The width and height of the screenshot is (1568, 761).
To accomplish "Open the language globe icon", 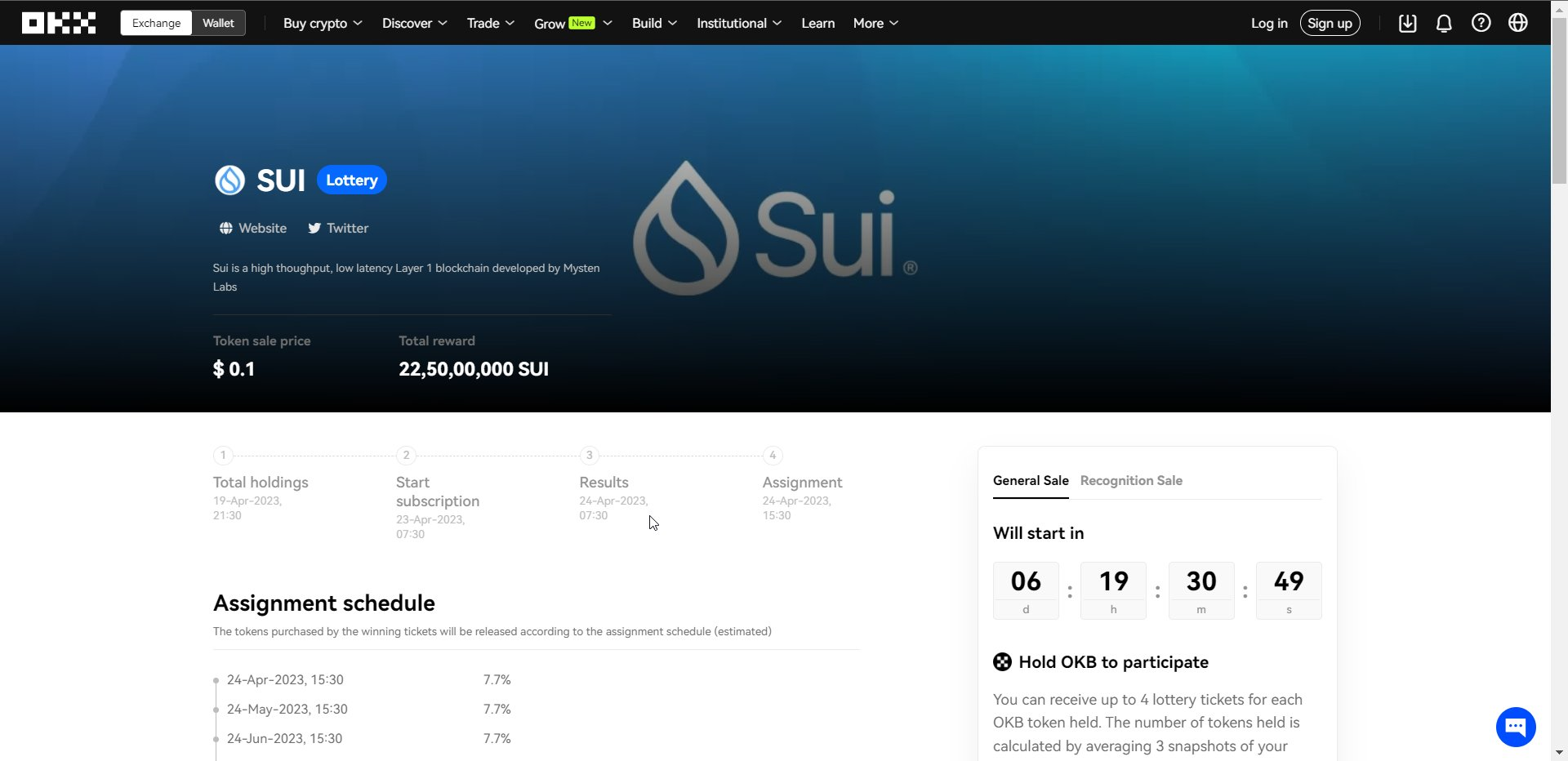I will pos(1517,23).
